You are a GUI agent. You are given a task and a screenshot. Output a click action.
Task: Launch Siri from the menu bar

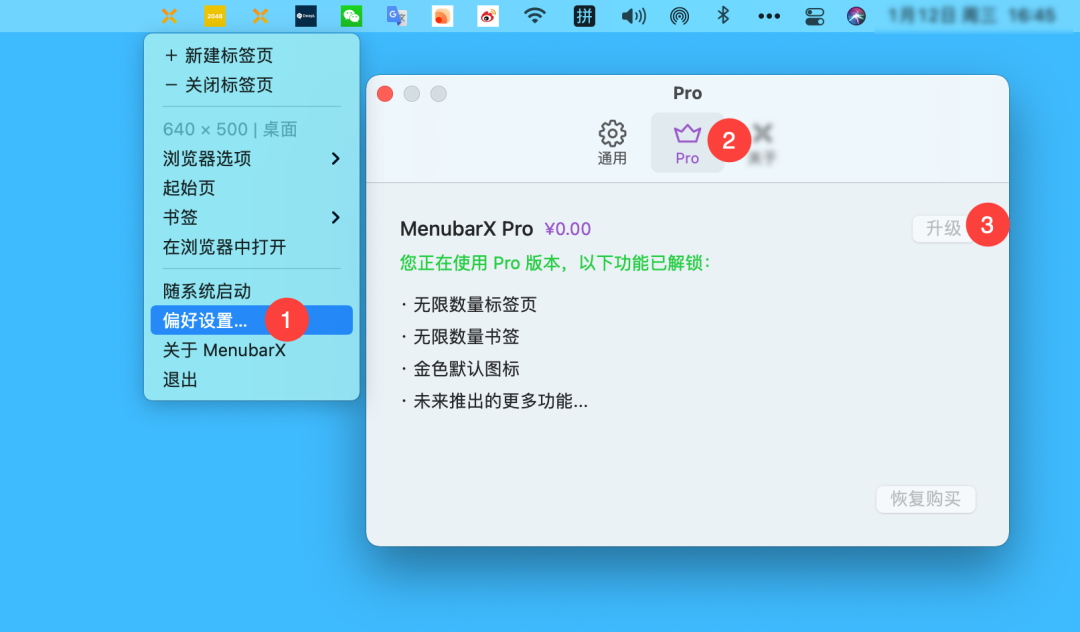(x=856, y=16)
